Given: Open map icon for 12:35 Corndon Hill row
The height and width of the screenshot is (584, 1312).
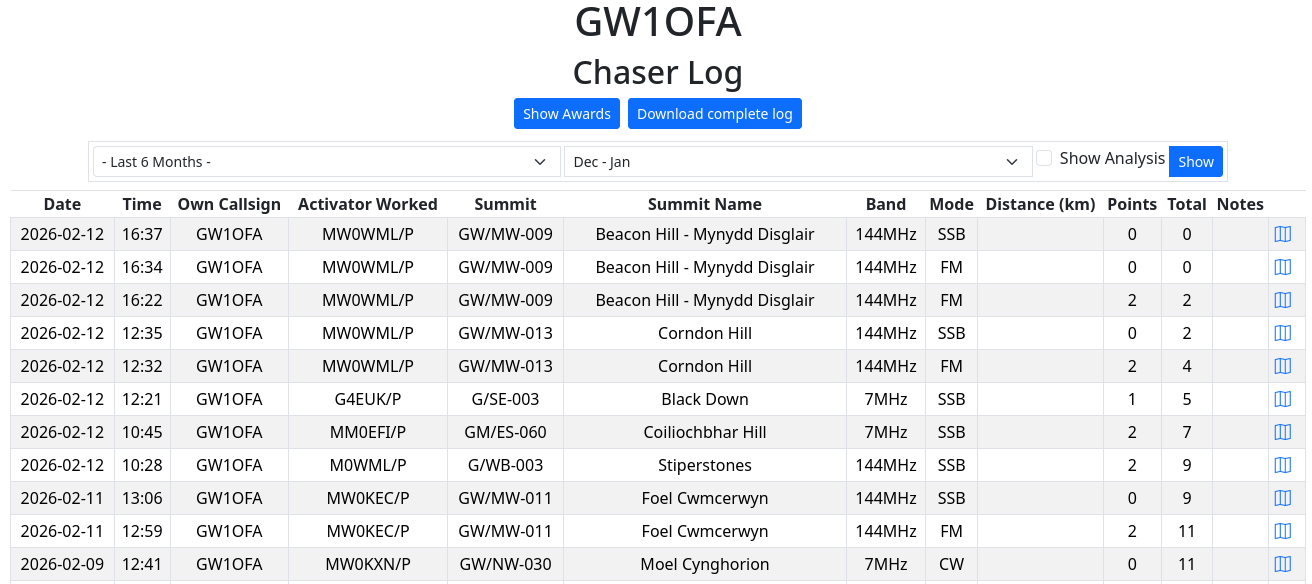Looking at the screenshot, I should click(x=1282, y=333).
